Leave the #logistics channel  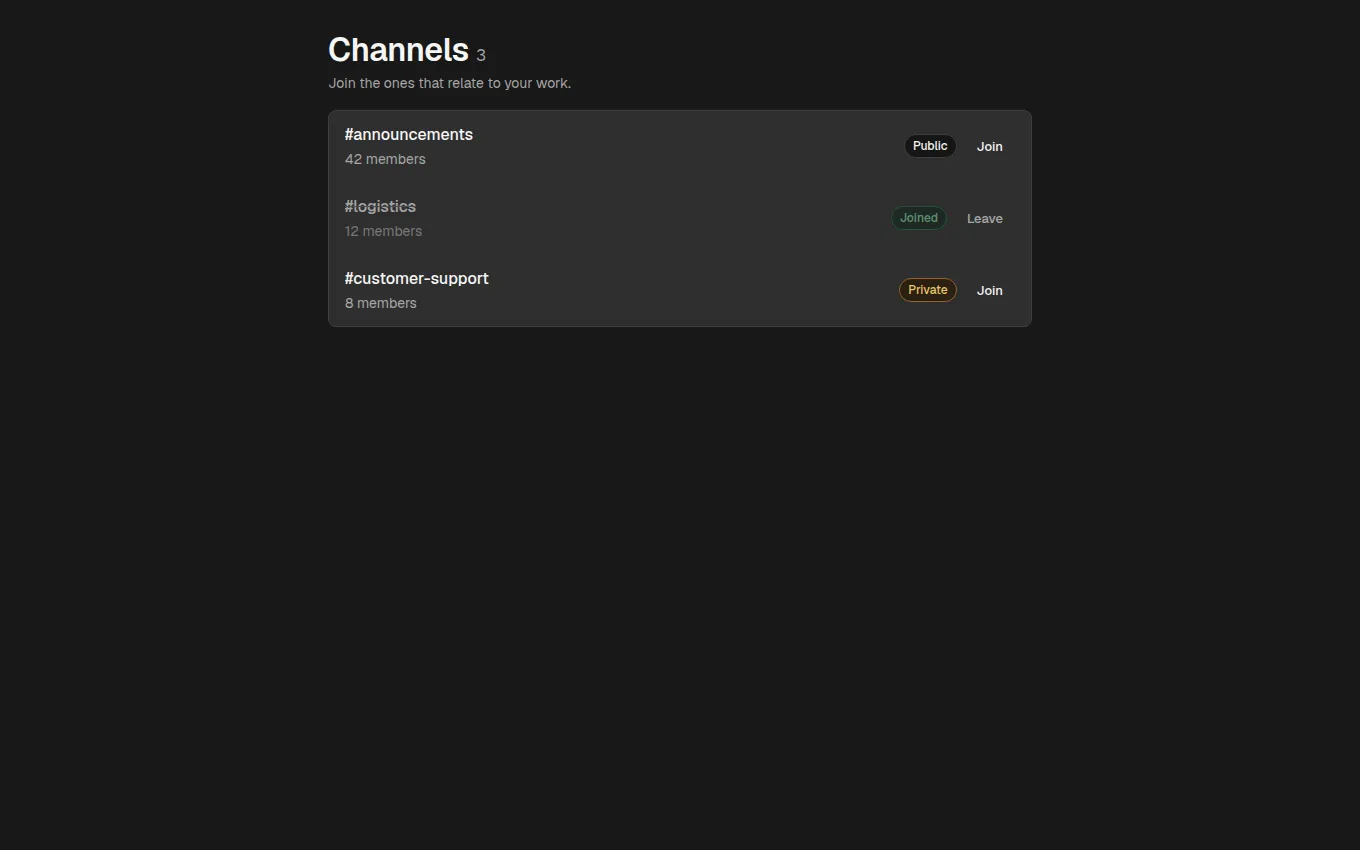point(984,218)
